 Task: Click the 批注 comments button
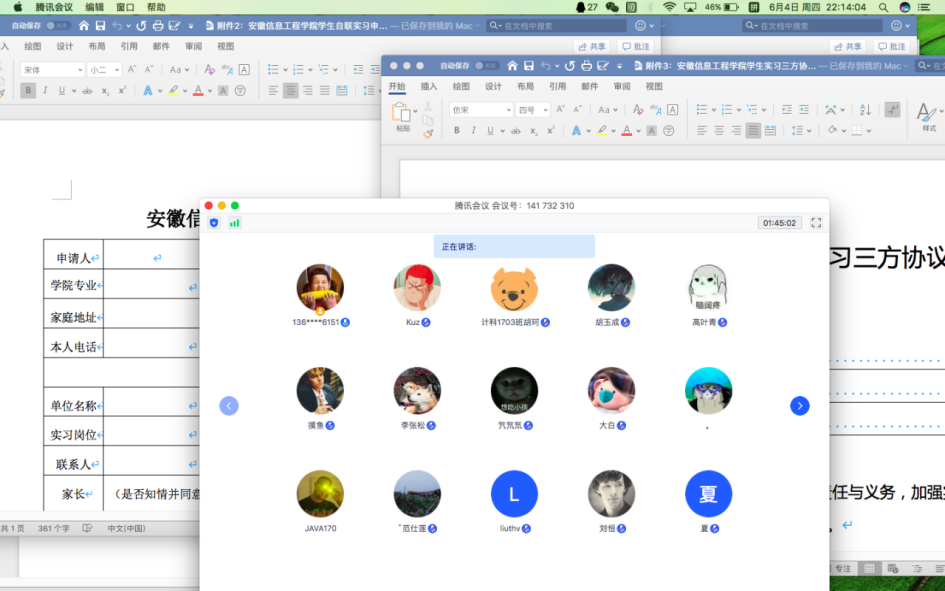636,46
